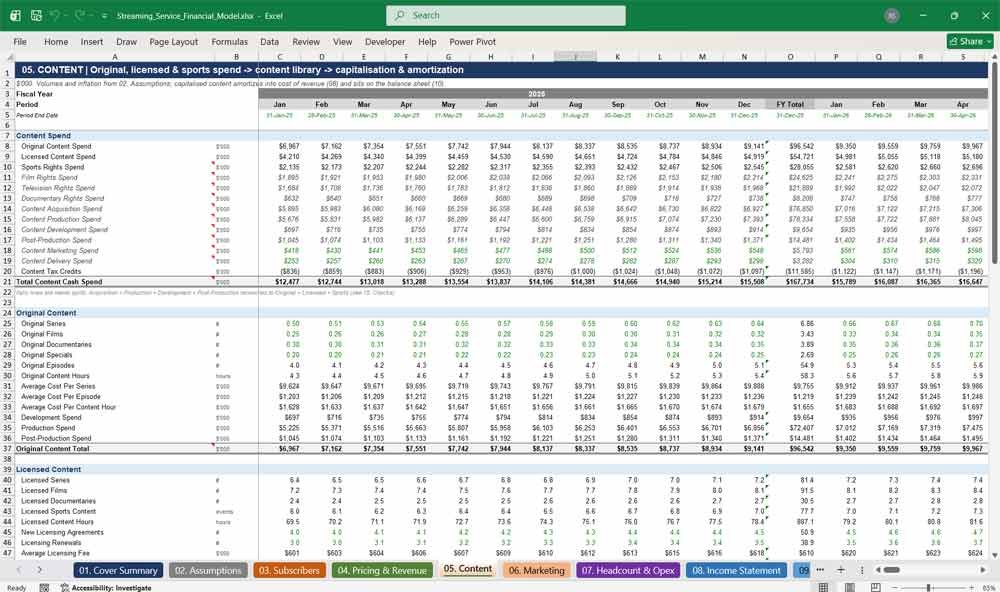Click the Excel app icon in title bar
Viewport: 1000px width, 592px height.
point(15,15)
